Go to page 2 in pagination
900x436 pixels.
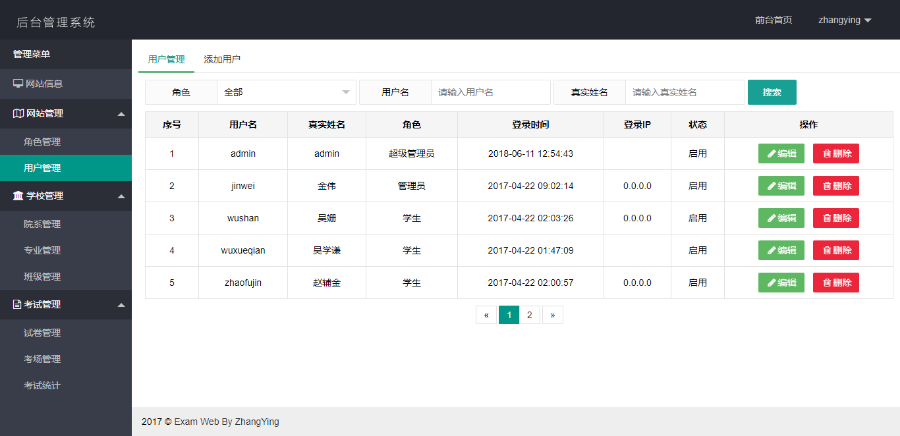(530, 315)
